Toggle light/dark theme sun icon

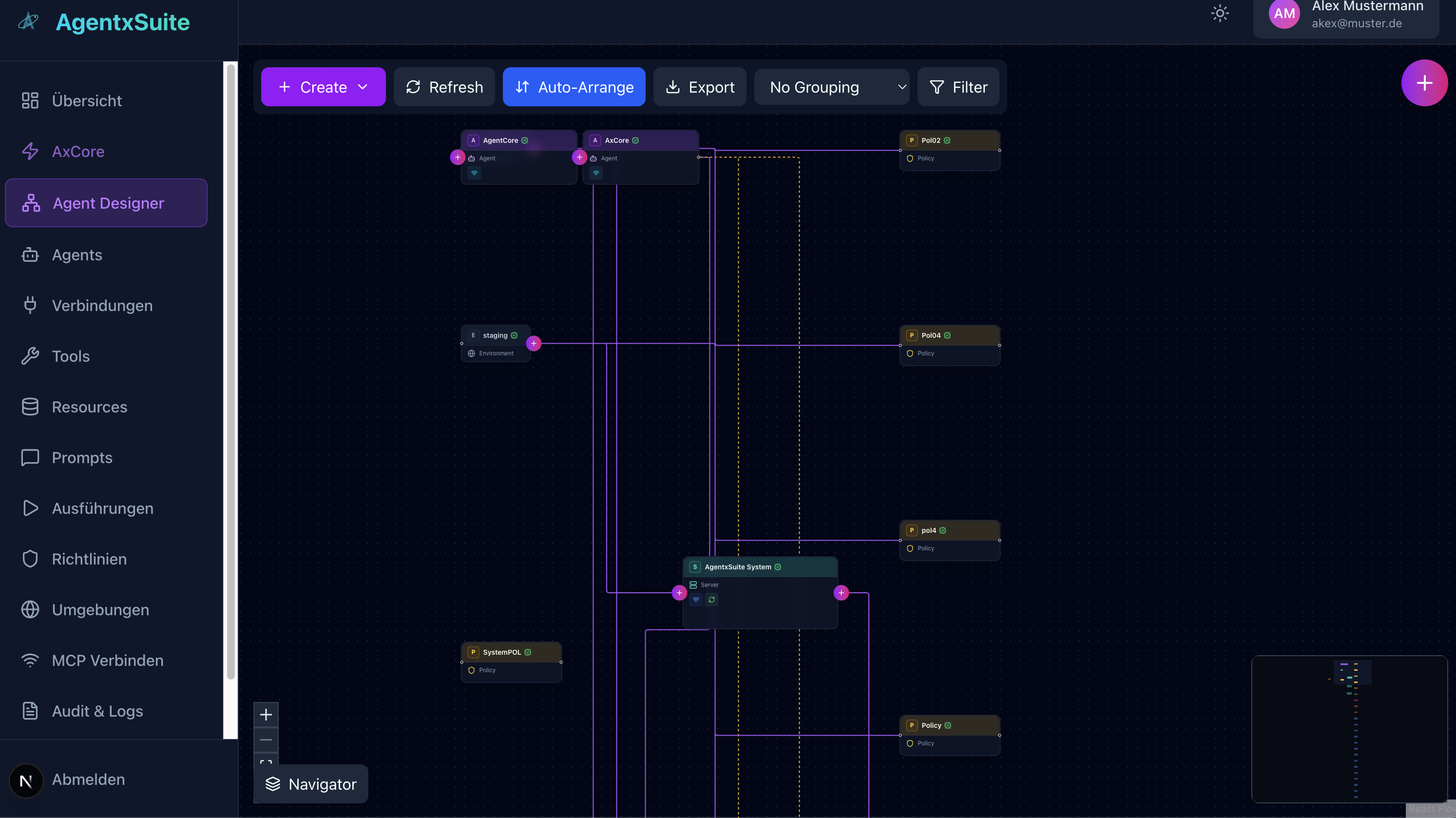(x=1220, y=14)
